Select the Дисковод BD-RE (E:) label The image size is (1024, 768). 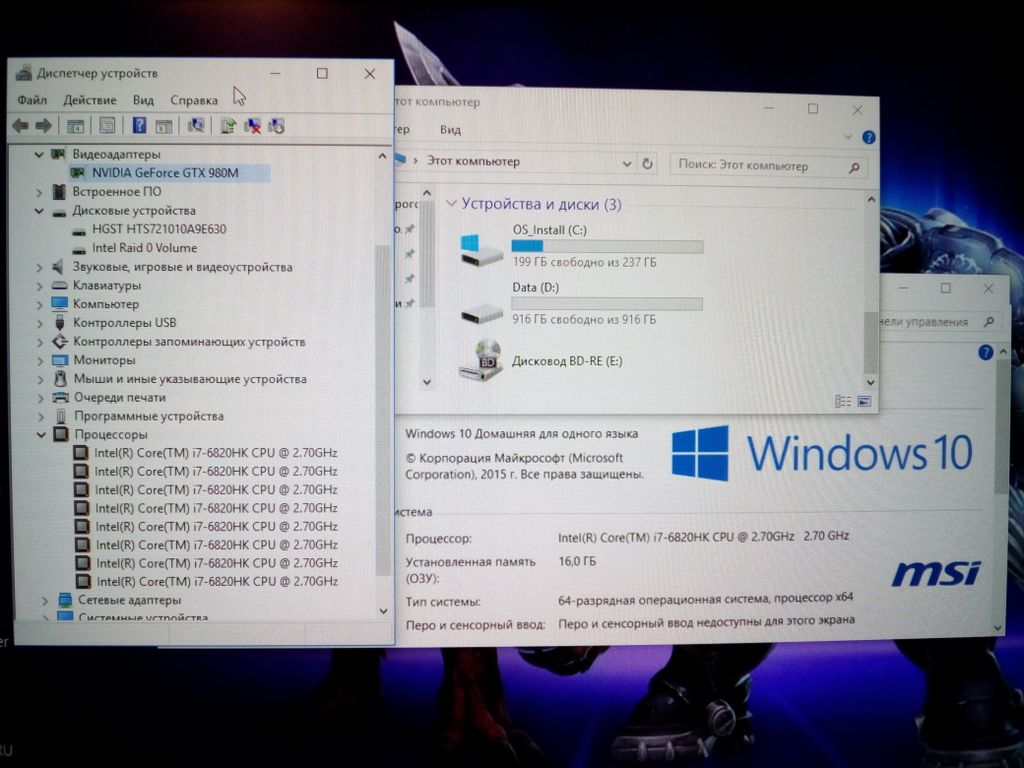pyautogui.click(x=567, y=360)
